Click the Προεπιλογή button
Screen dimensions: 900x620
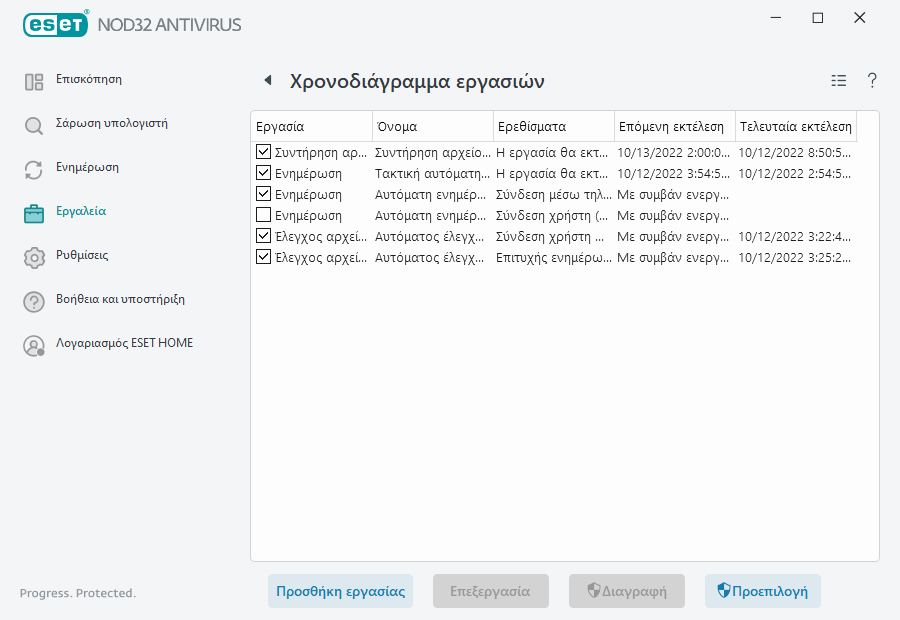tap(764, 591)
